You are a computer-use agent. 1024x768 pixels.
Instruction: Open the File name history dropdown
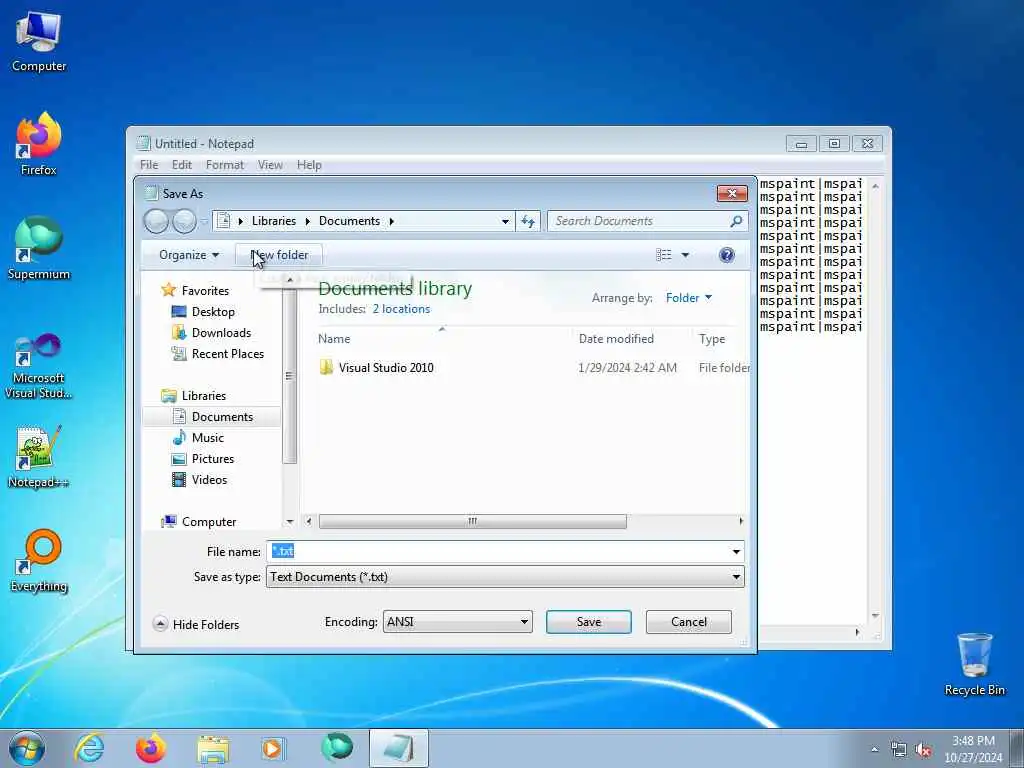tap(736, 552)
